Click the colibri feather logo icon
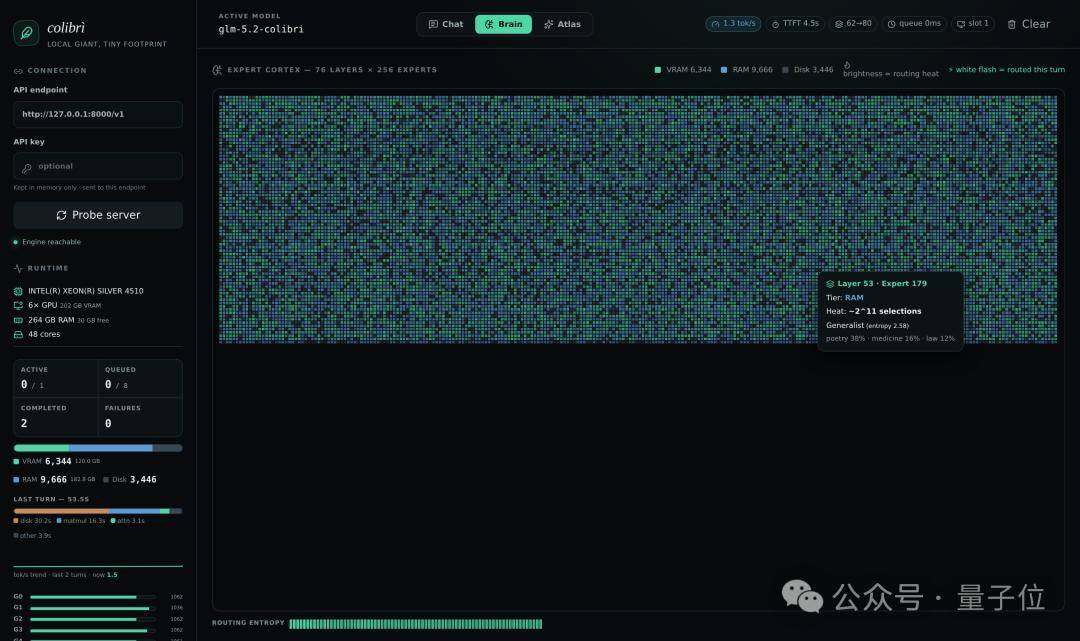The height and width of the screenshot is (641, 1080). (x=26, y=33)
